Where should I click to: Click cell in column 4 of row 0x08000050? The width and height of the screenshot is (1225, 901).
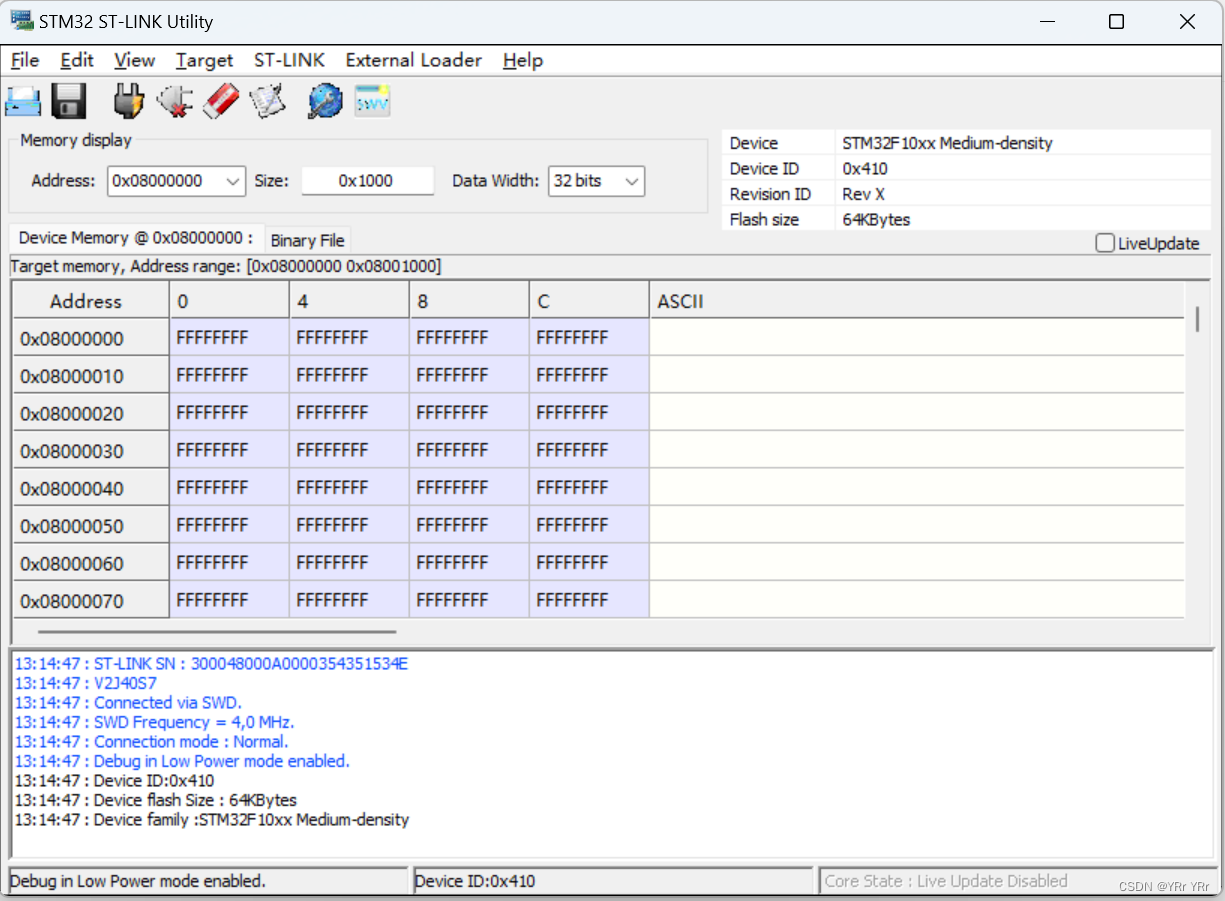click(350, 526)
